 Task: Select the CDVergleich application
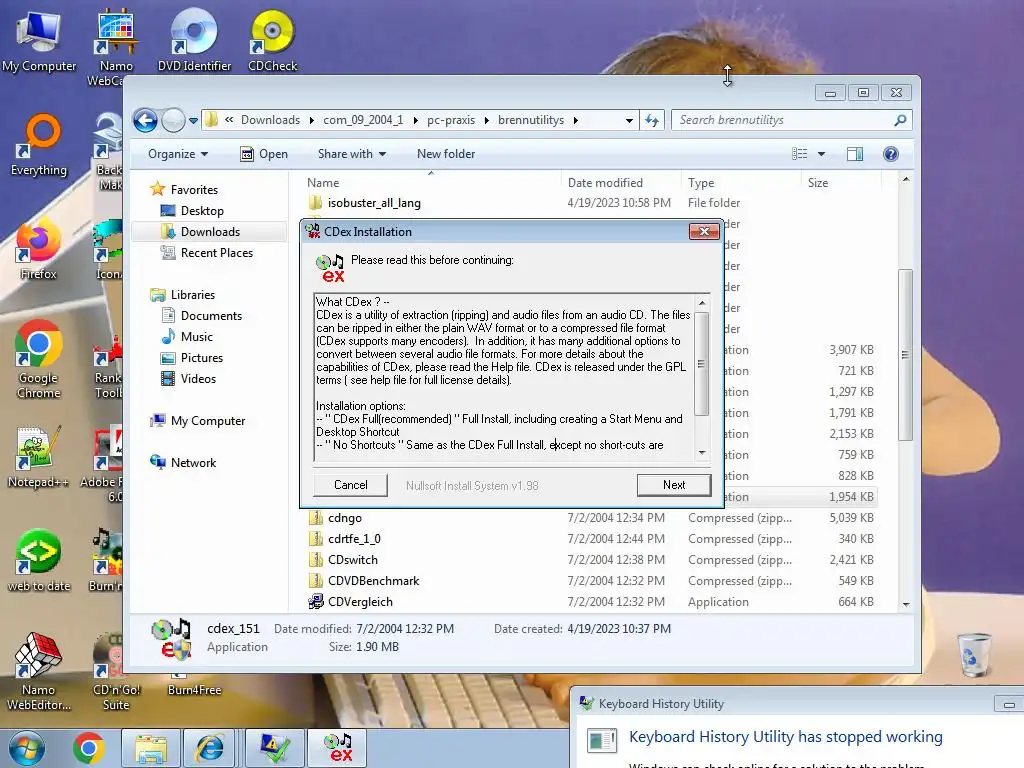[x=360, y=601]
